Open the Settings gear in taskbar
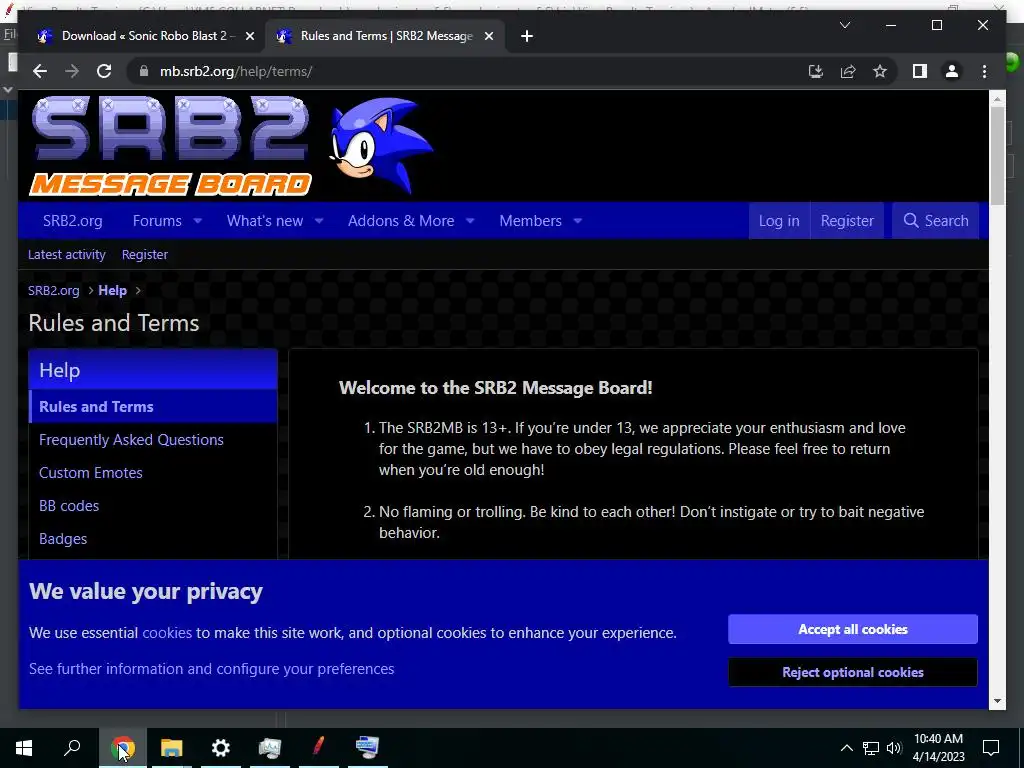This screenshot has width=1024, height=768. (220, 748)
